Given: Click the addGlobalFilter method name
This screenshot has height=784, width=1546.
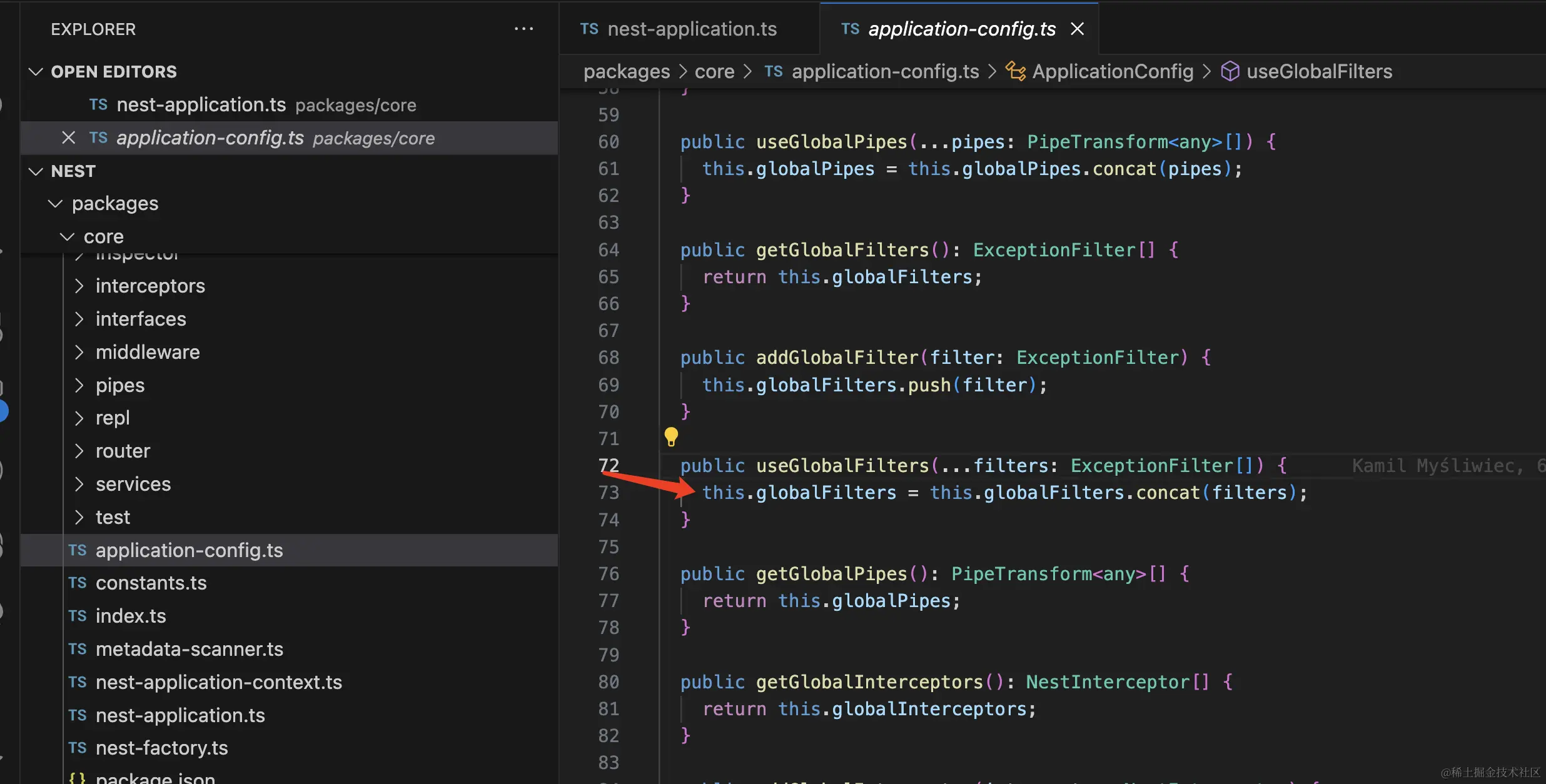Looking at the screenshot, I should click(837, 358).
